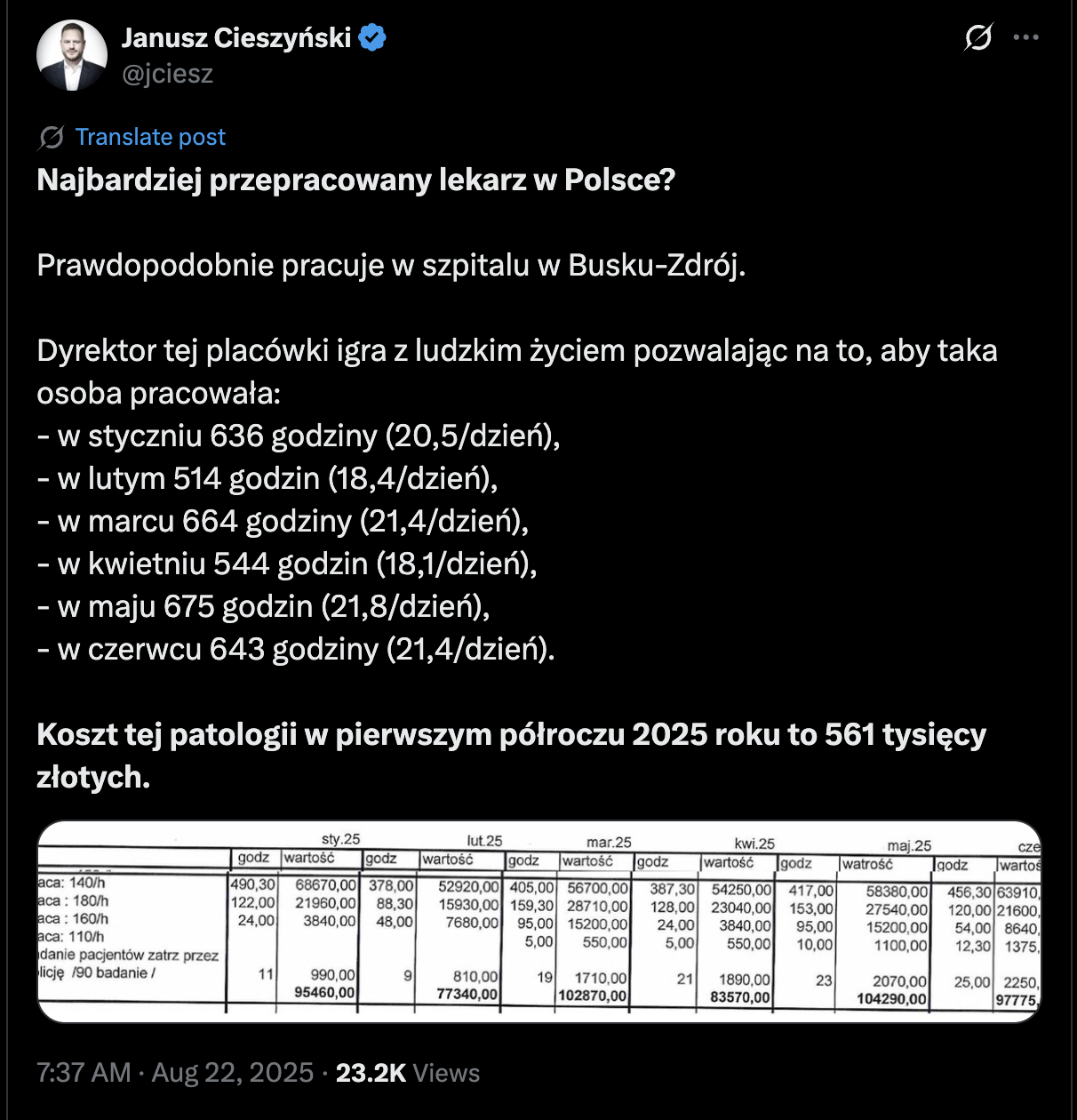Open the Janusz Cieszyński display name

point(236,38)
